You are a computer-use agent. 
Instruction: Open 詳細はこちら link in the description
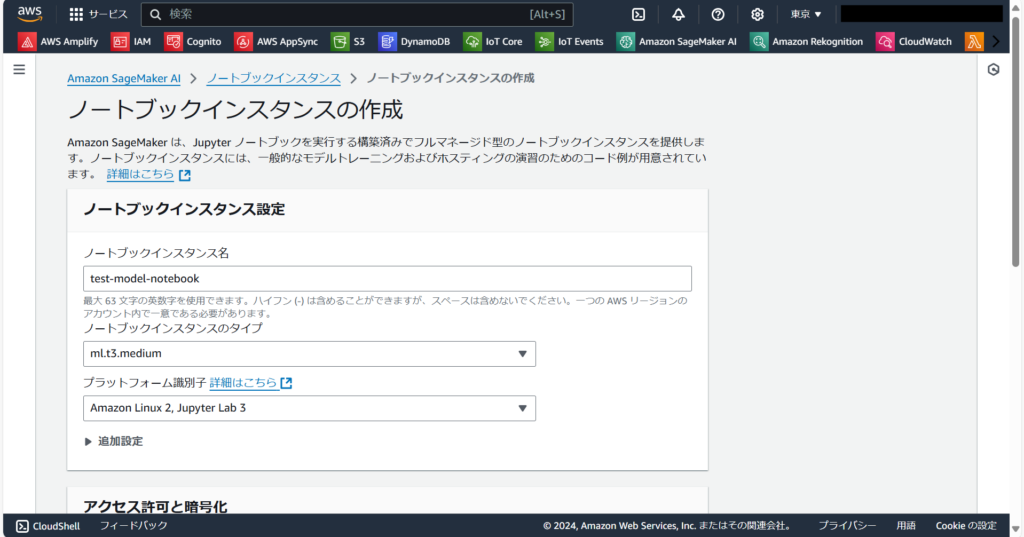tap(148, 174)
